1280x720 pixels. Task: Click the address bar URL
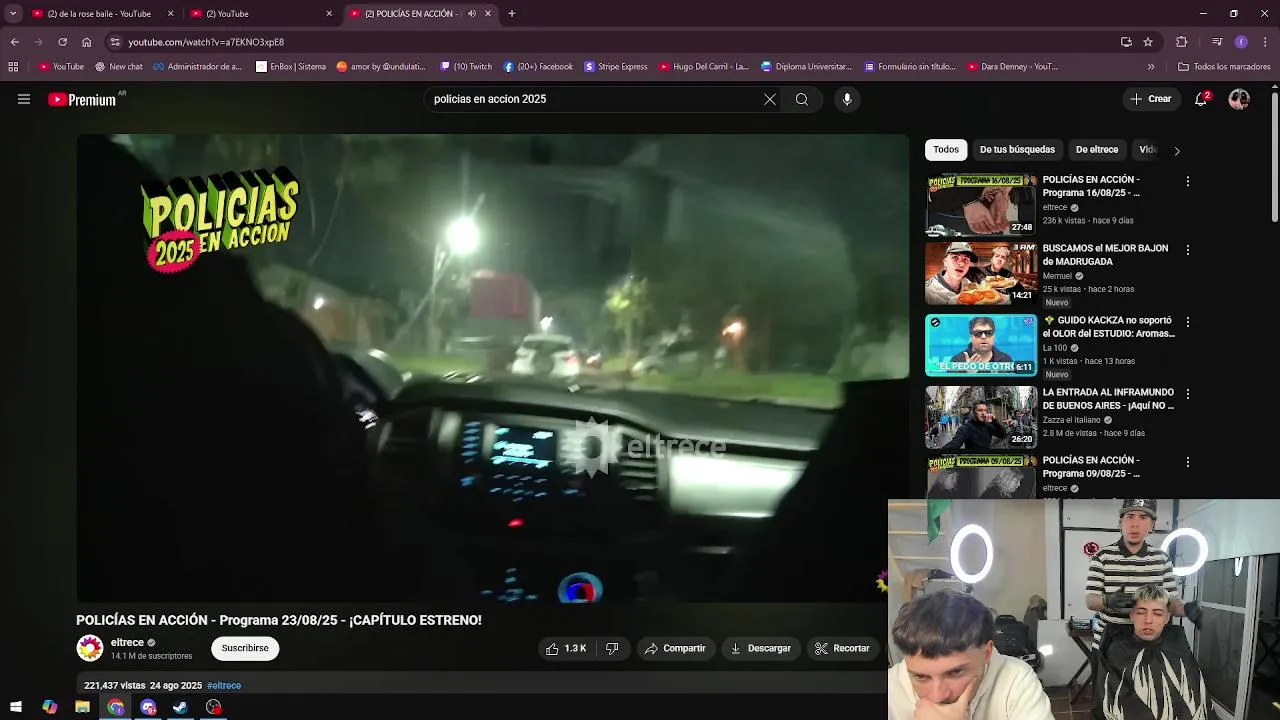(x=206, y=42)
